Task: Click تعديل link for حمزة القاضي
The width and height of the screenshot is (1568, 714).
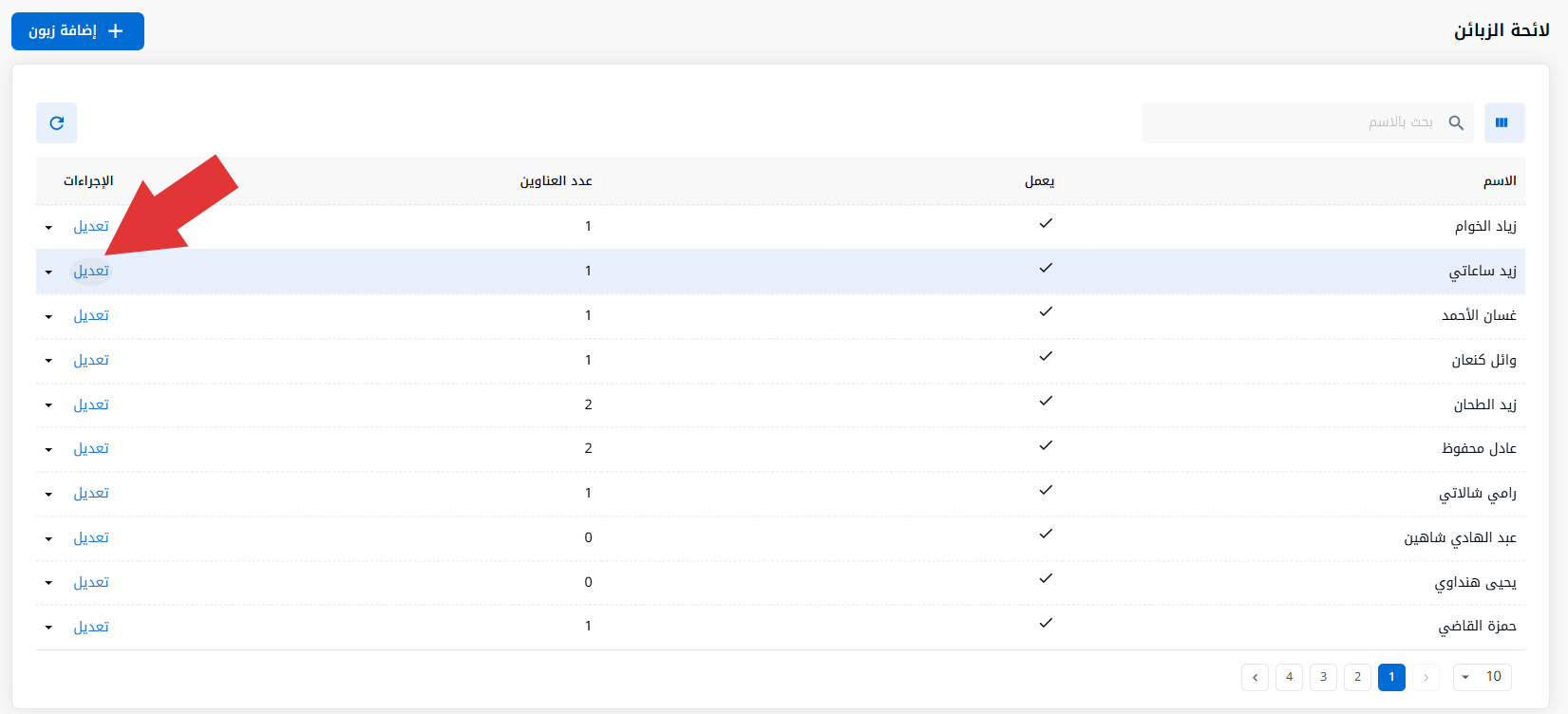Action: pos(91,627)
